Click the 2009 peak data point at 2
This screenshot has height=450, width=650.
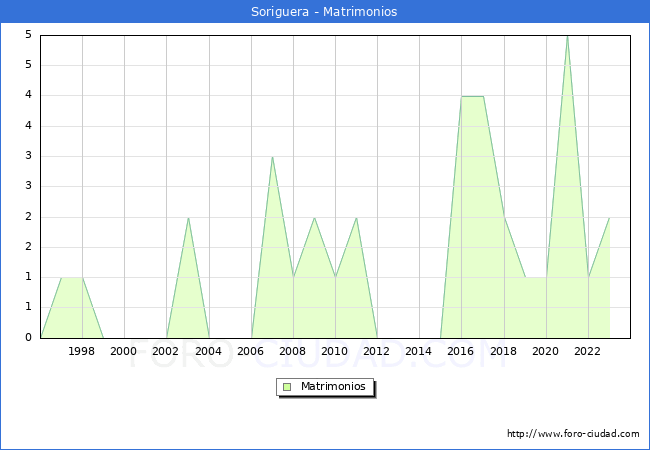point(315,218)
